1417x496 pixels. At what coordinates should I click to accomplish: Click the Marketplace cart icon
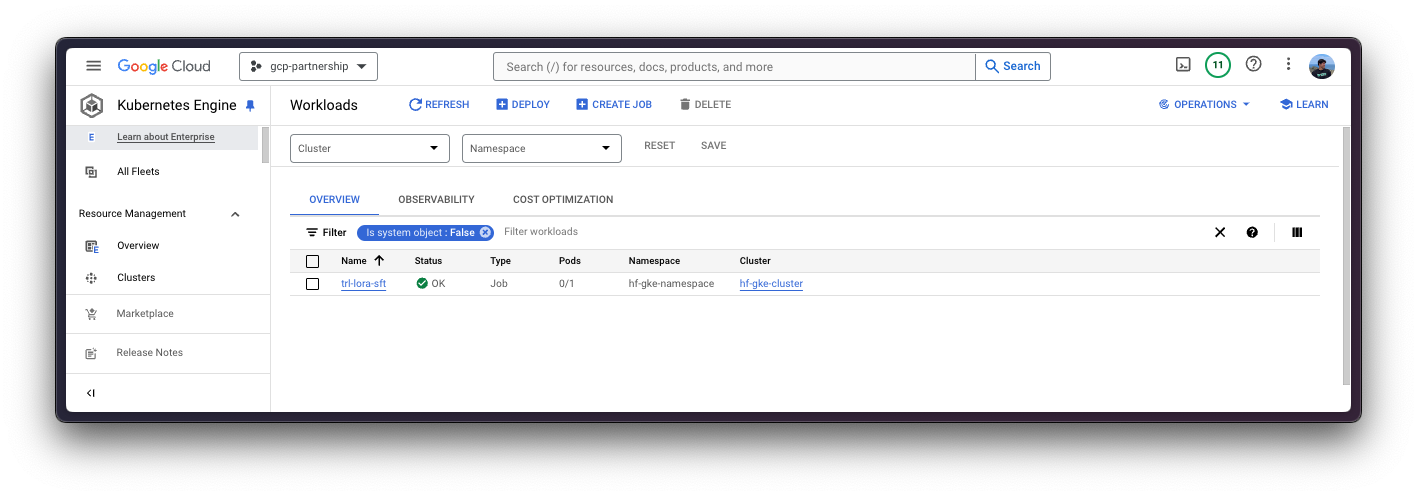(x=92, y=314)
